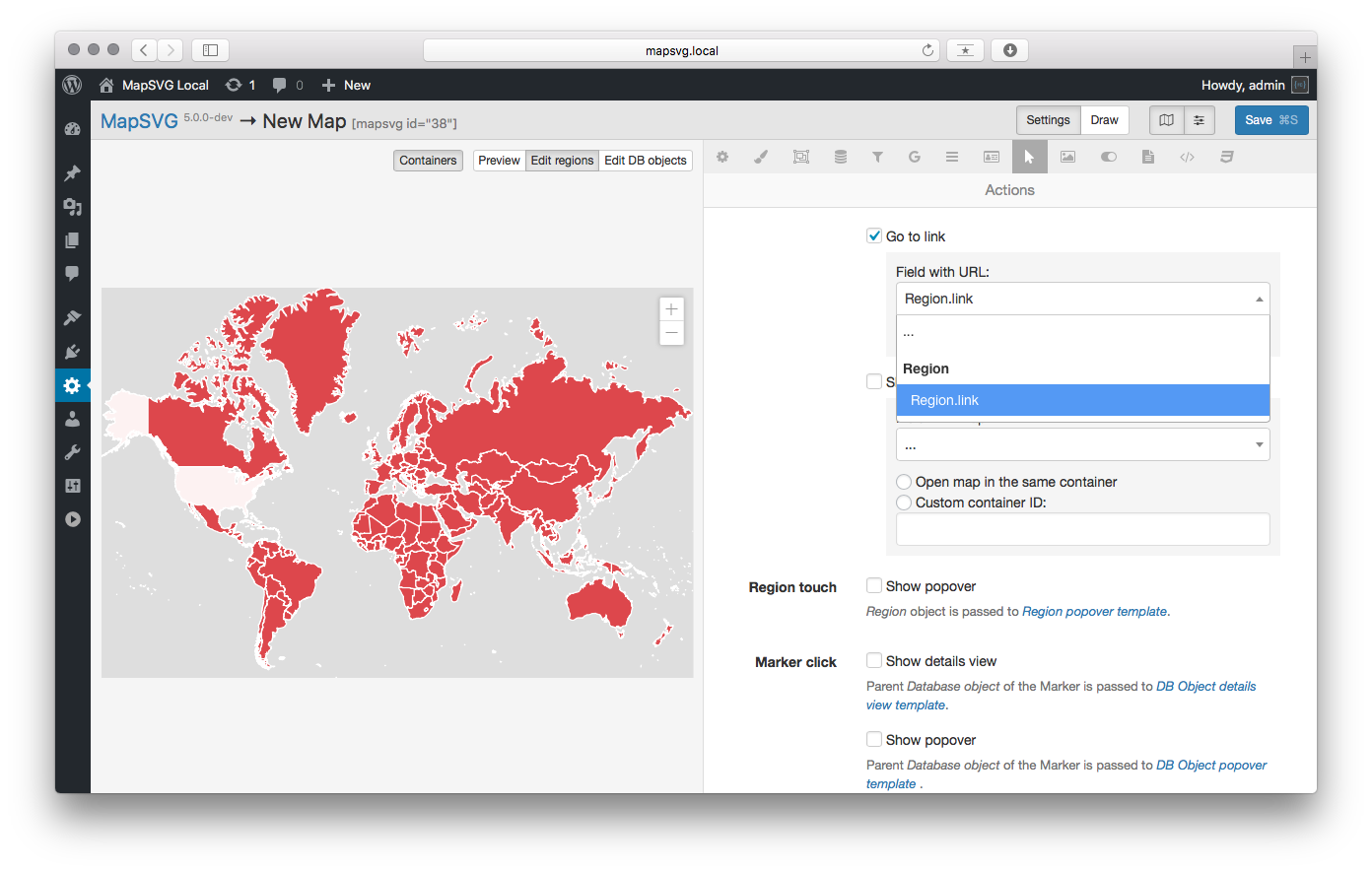Screen dimensions: 1372x872
Task: Click the browser address bar mapsvg.local
Action: [681, 50]
